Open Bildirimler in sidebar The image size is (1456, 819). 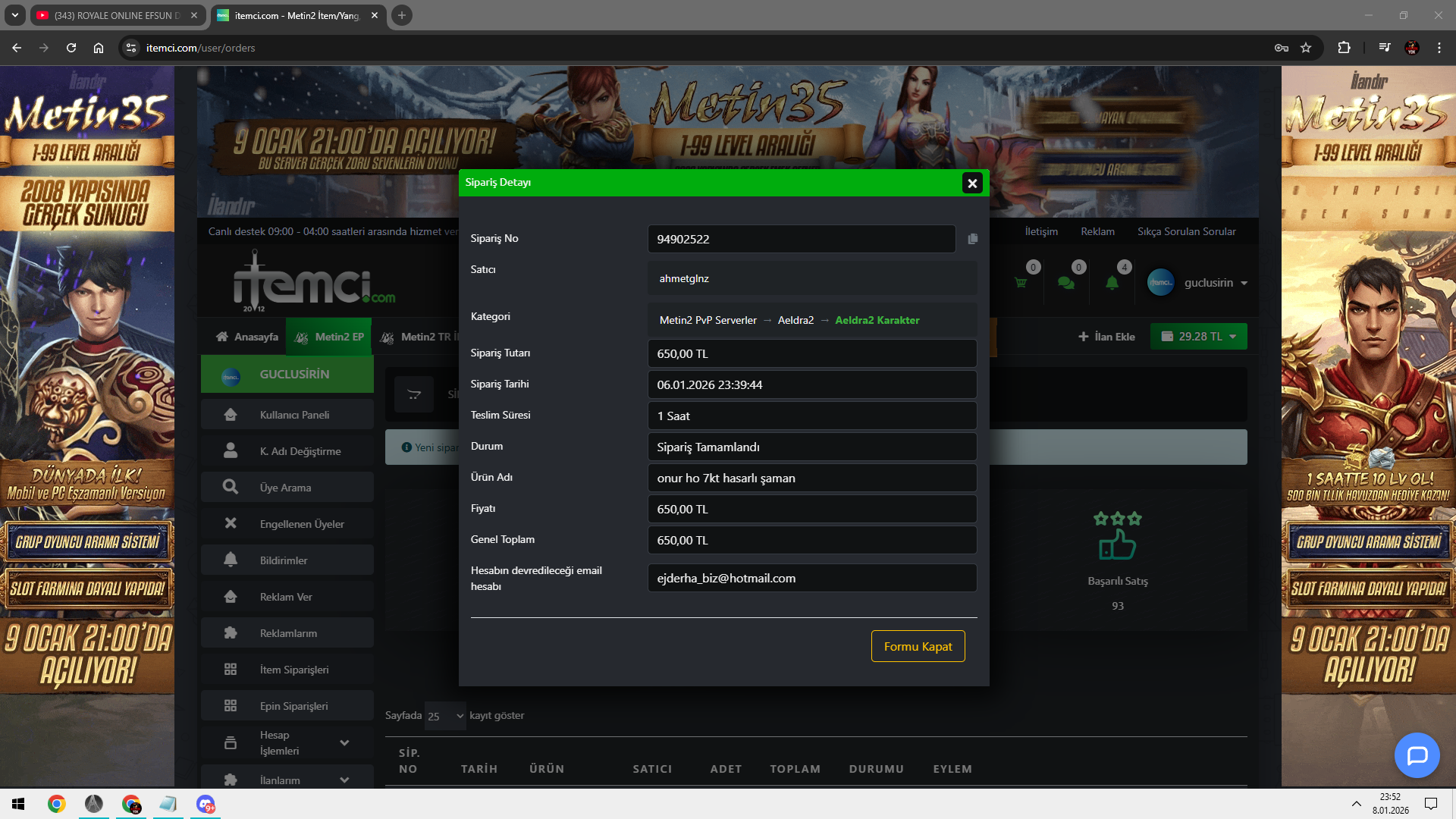(x=287, y=560)
